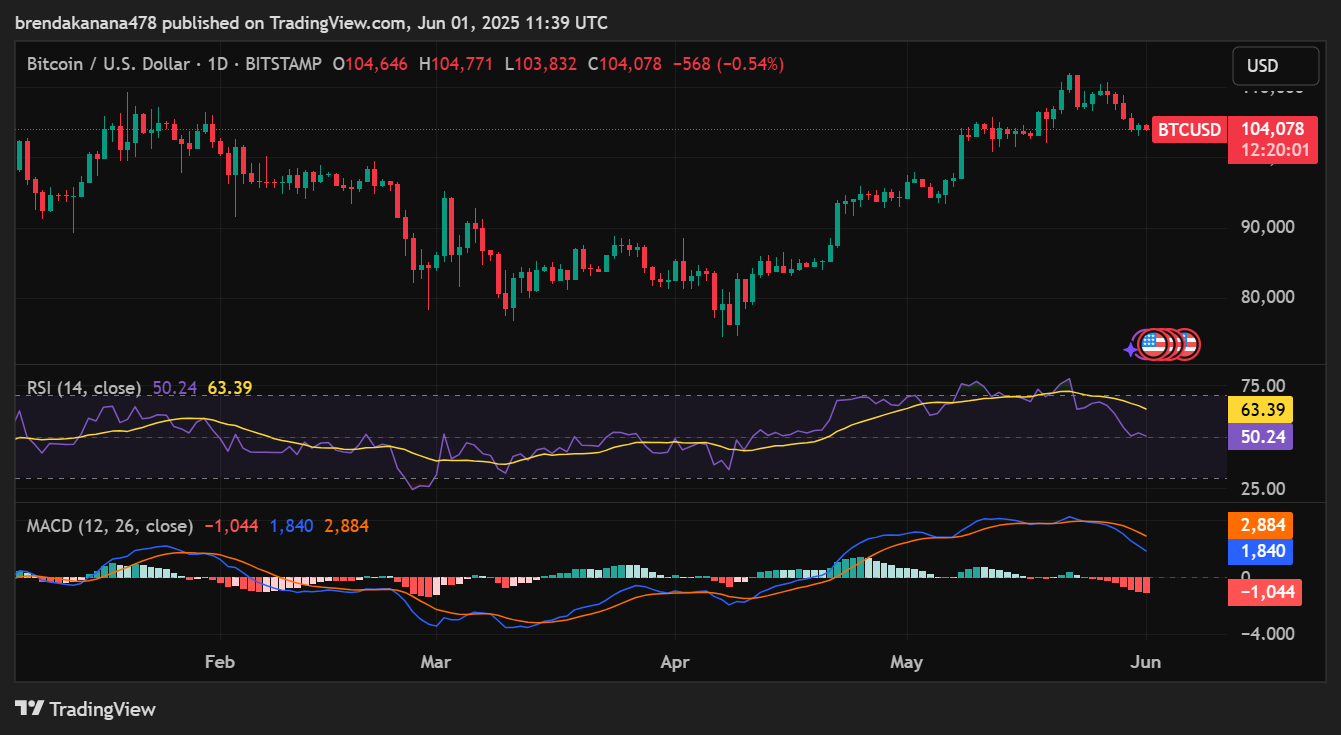
Task: Click the RSI (14, close) indicator legend
Action: [x=83, y=388]
